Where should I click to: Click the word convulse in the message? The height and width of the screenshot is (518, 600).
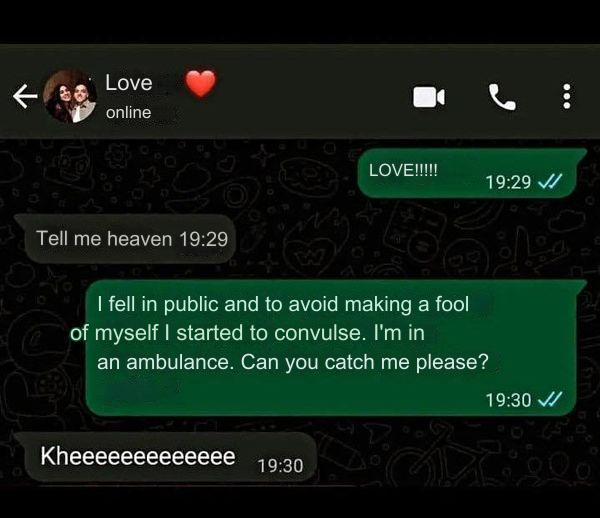coord(318,333)
